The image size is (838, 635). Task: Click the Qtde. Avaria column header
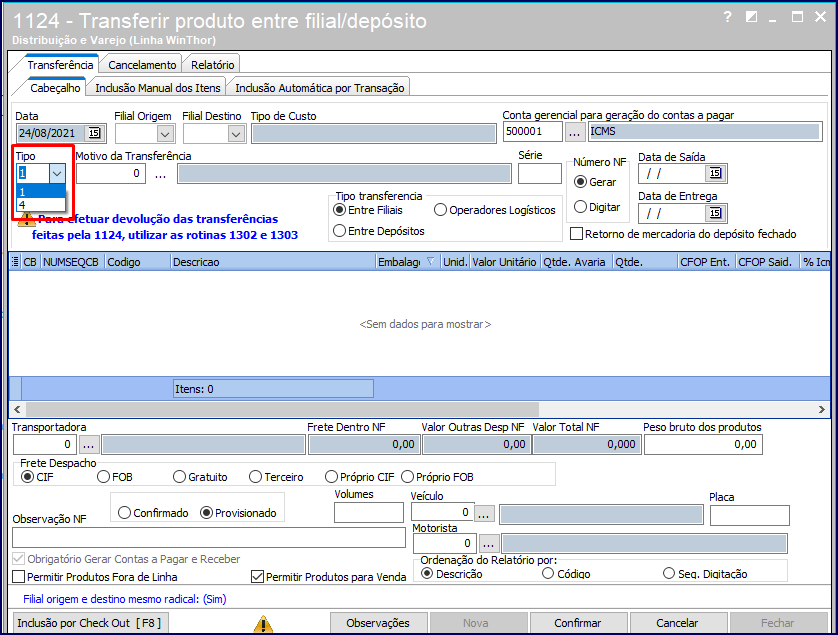click(x=576, y=262)
